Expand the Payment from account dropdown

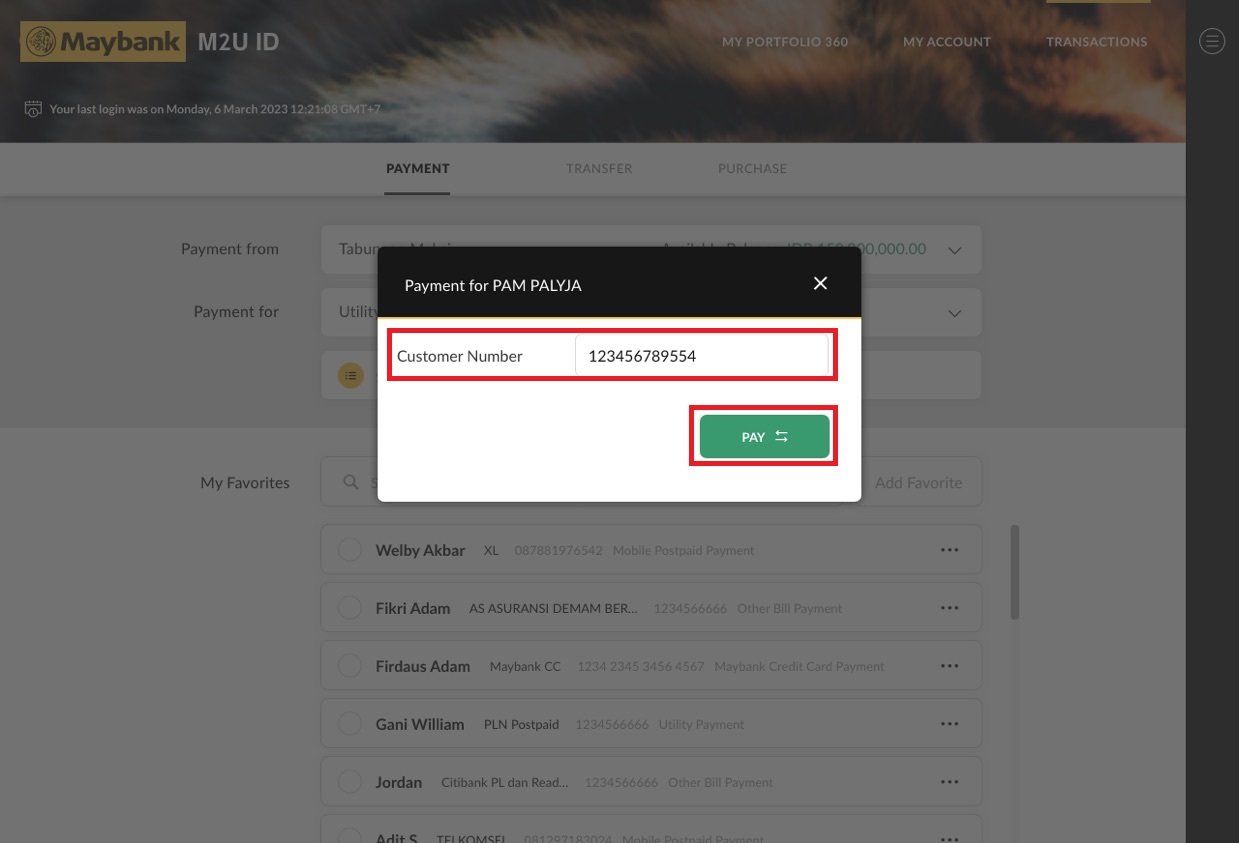pos(954,250)
